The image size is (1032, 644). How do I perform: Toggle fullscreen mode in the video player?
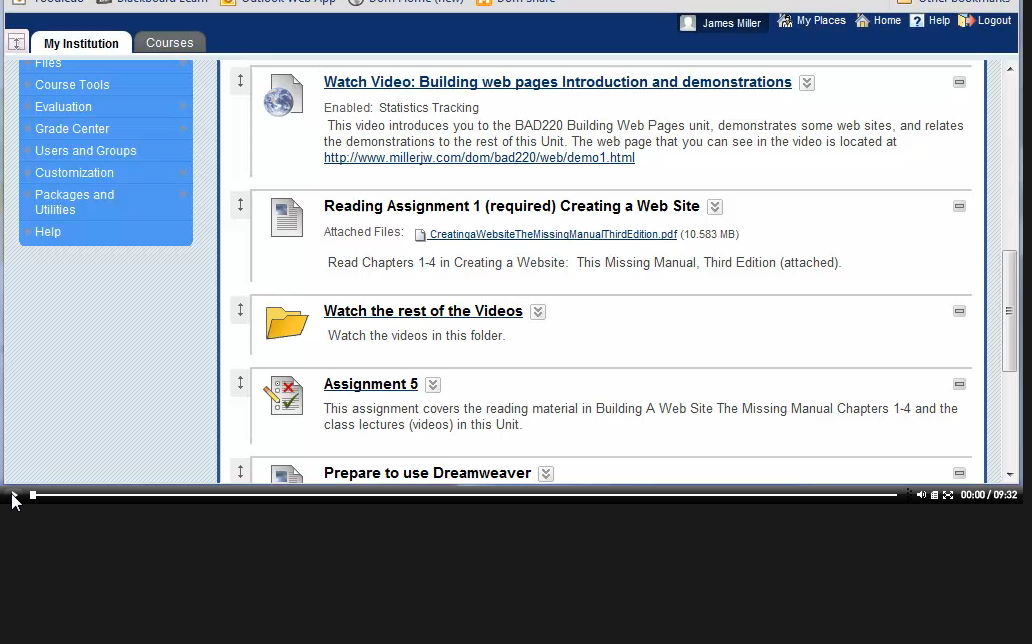coord(948,495)
